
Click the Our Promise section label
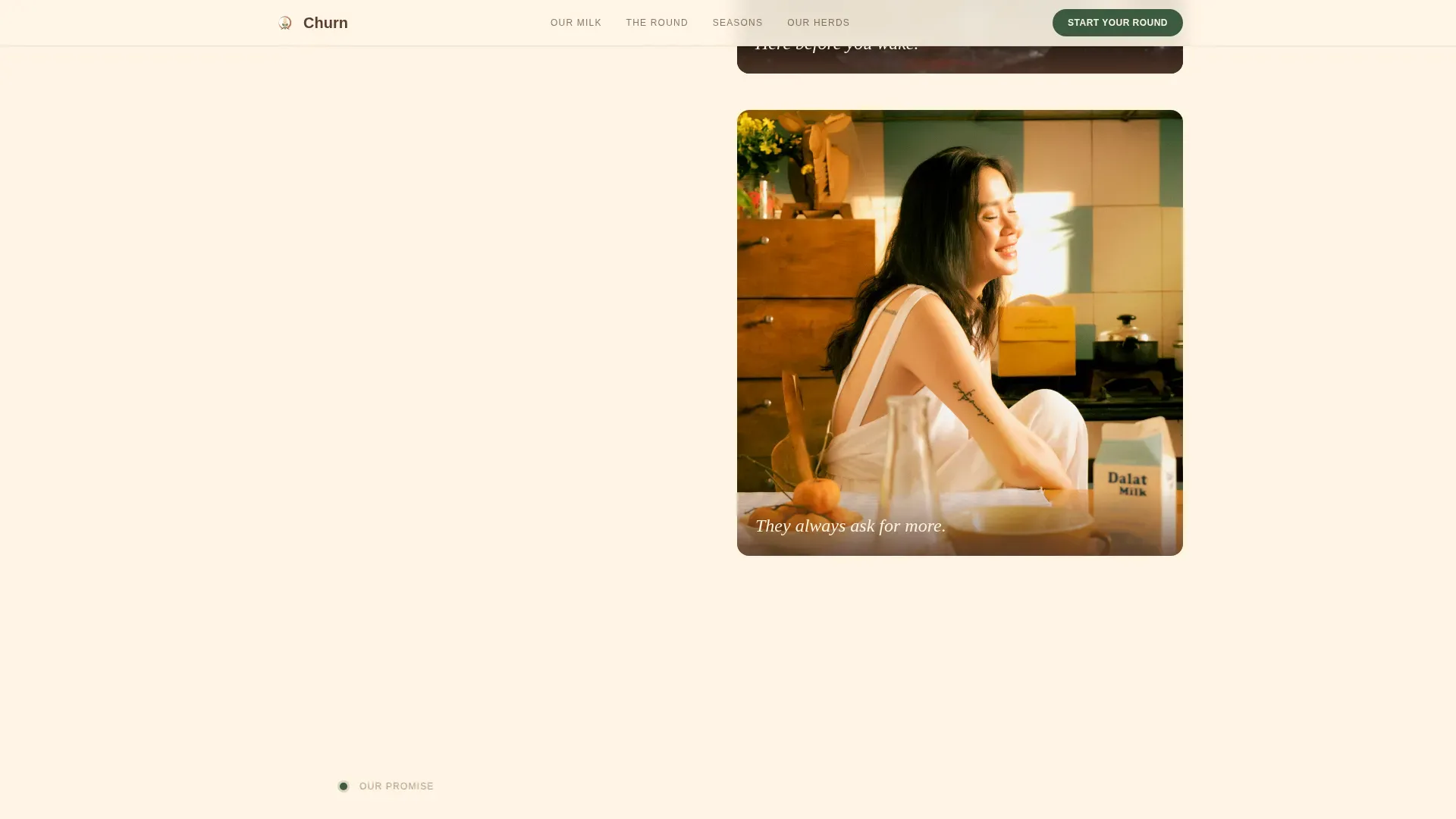coord(396,786)
